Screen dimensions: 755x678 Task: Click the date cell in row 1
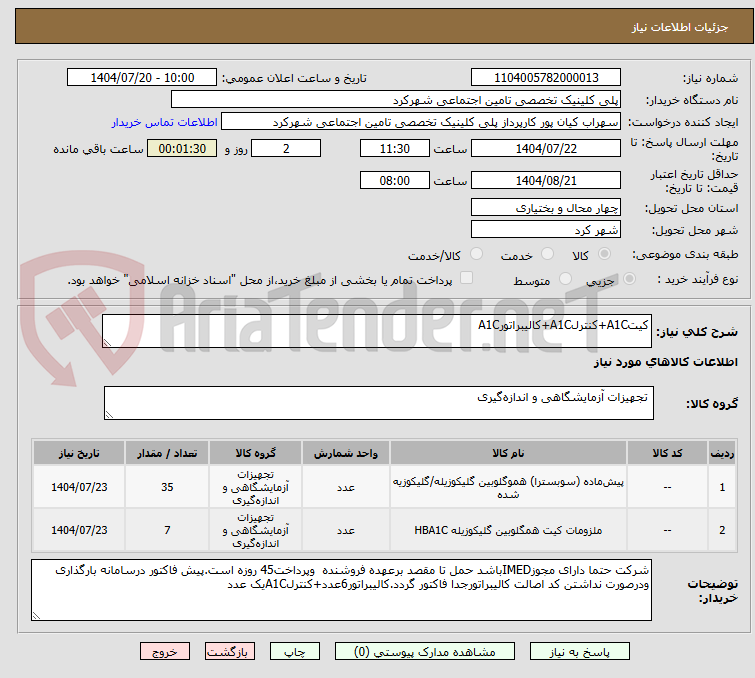pyautogui.click(x=79, y=487)
